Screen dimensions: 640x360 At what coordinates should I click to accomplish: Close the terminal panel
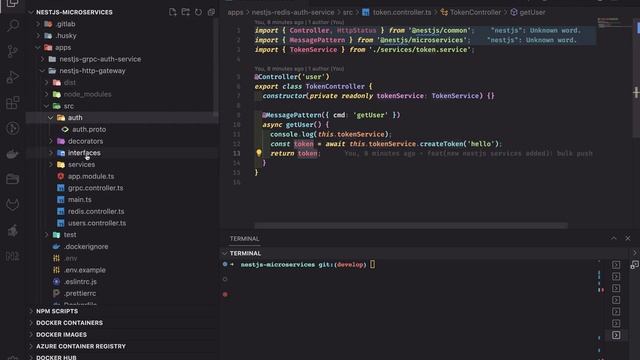628,238
